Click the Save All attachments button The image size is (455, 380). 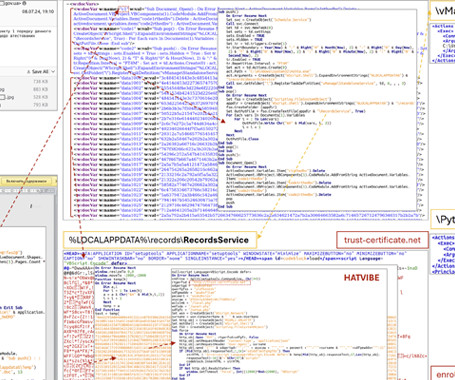pyautogui.click(x=41, y=71)
